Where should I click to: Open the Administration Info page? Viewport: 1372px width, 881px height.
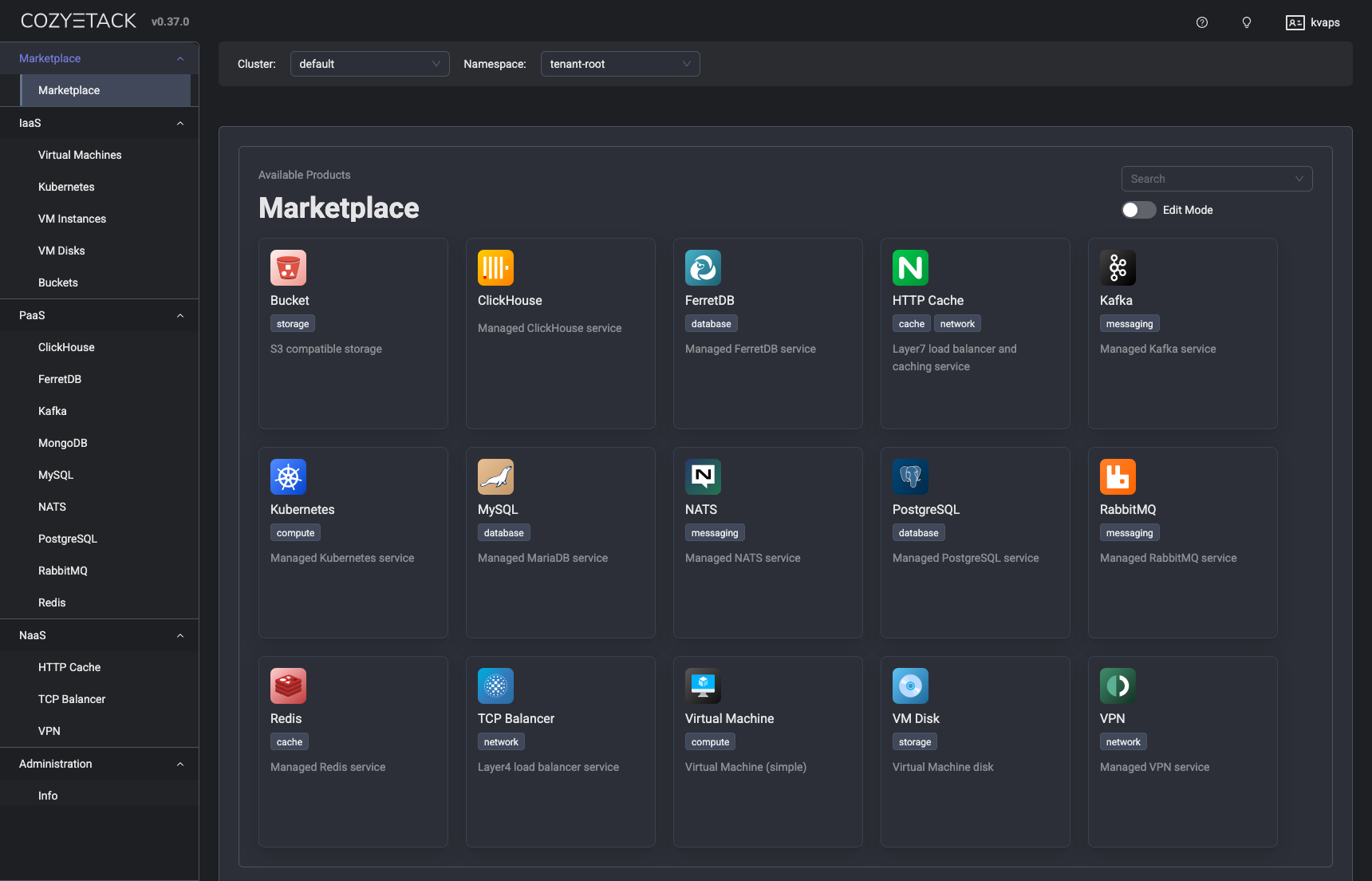point(48,795)
